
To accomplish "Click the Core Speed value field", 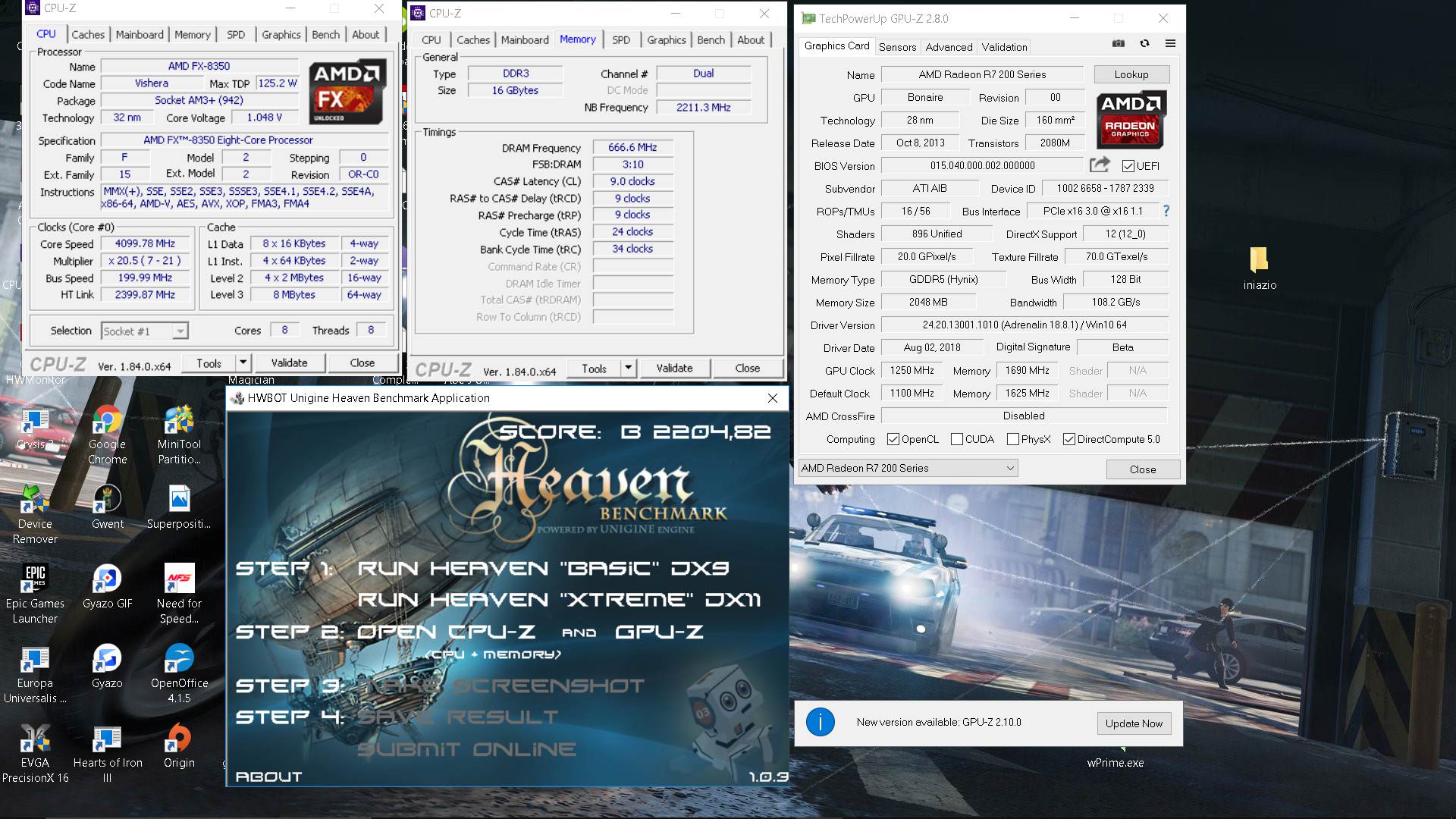I will tap(144, 243).
